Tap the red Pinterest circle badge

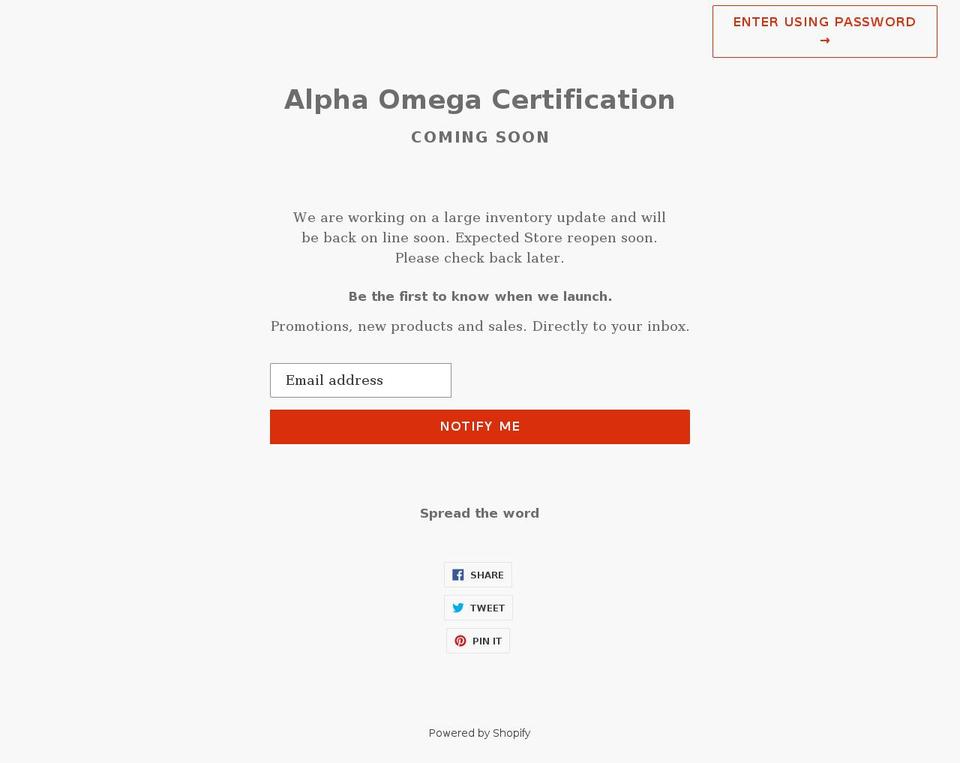tap(460, 640)
